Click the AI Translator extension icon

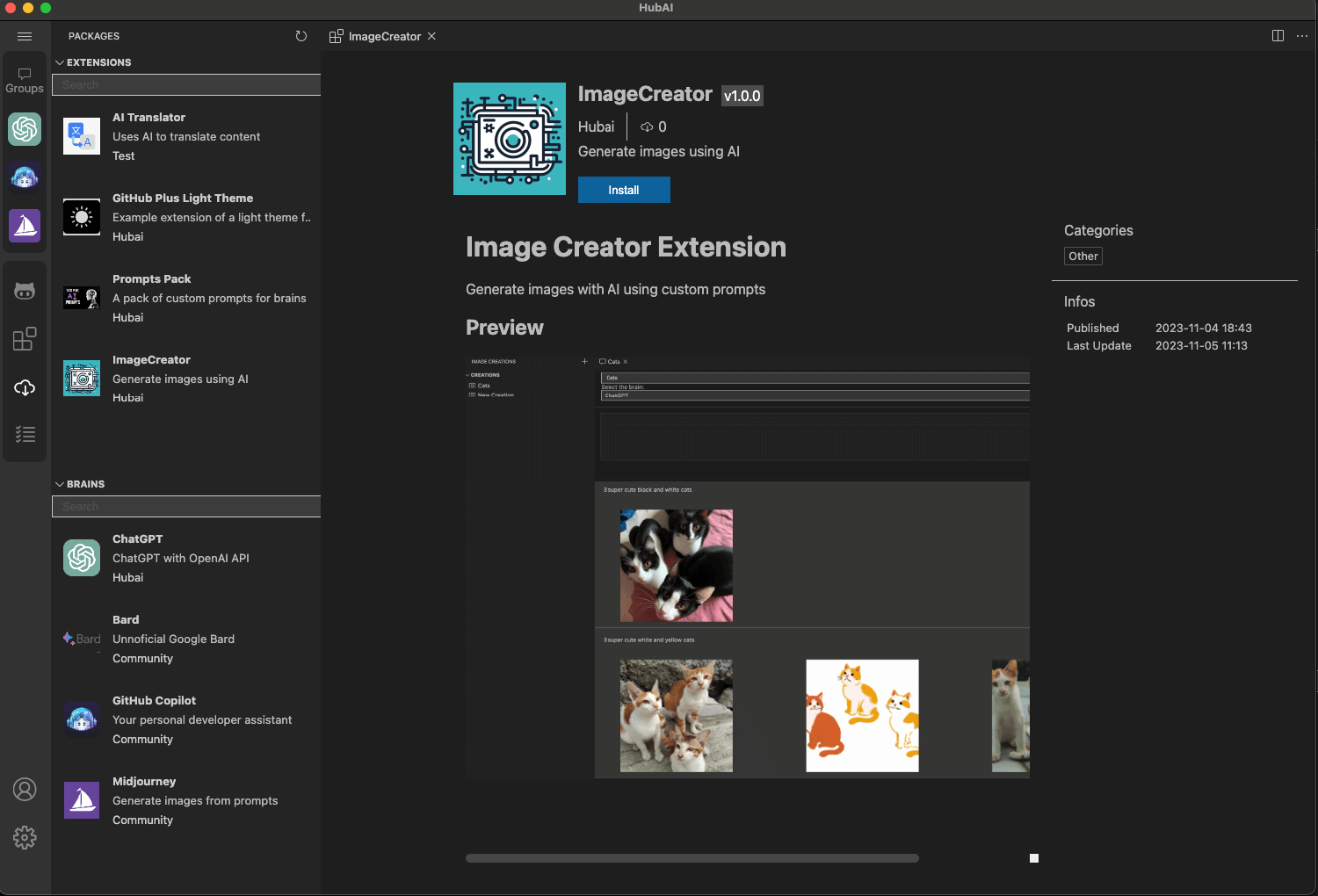pos(82,136)
